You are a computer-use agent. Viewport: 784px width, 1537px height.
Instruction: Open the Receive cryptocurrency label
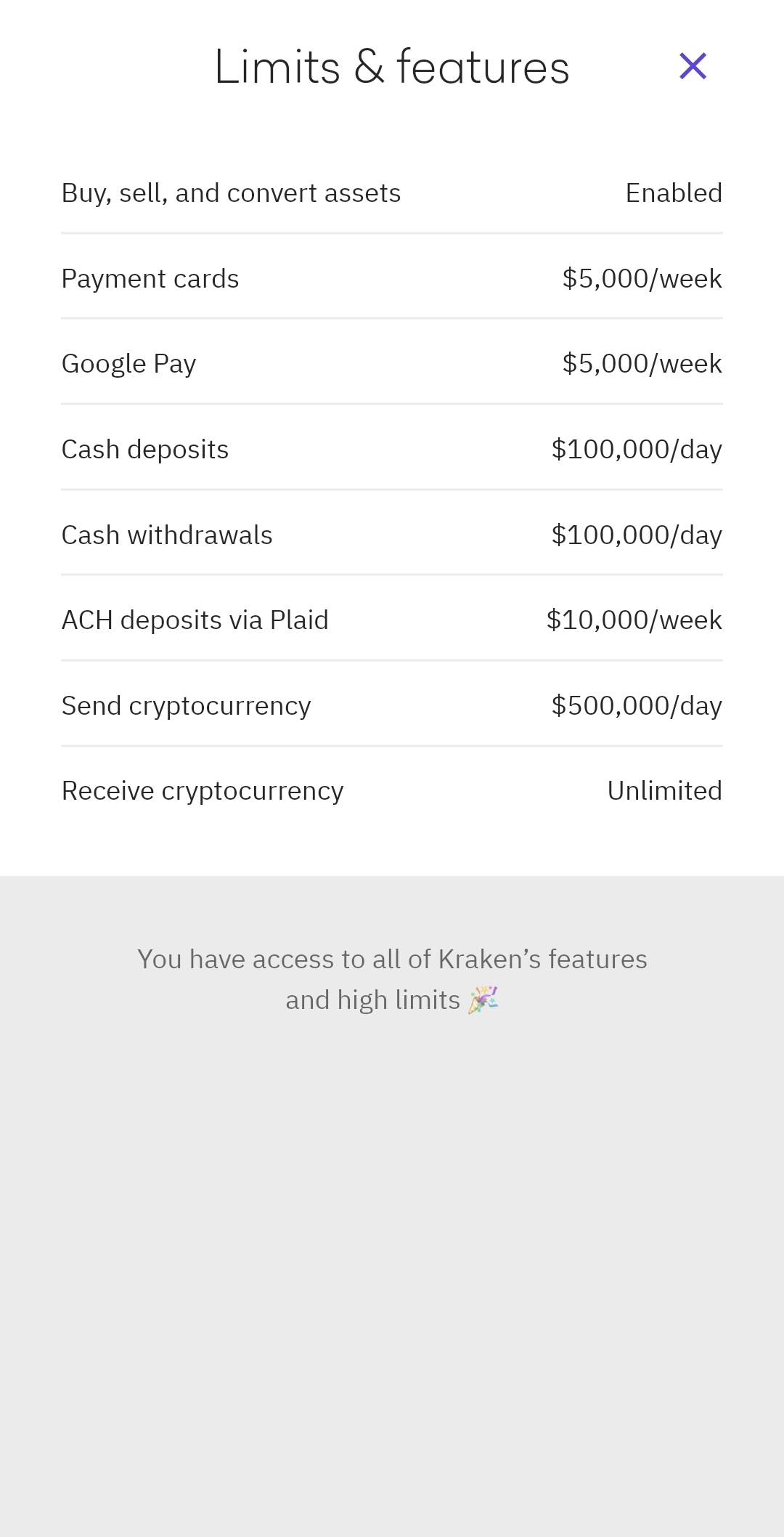203,791
